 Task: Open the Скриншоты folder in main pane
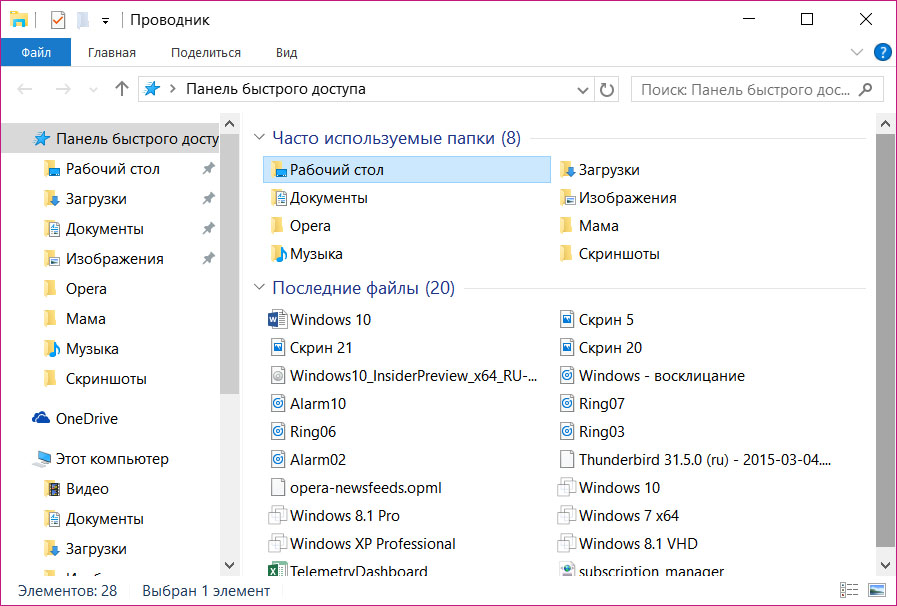(x=618, y=254)
